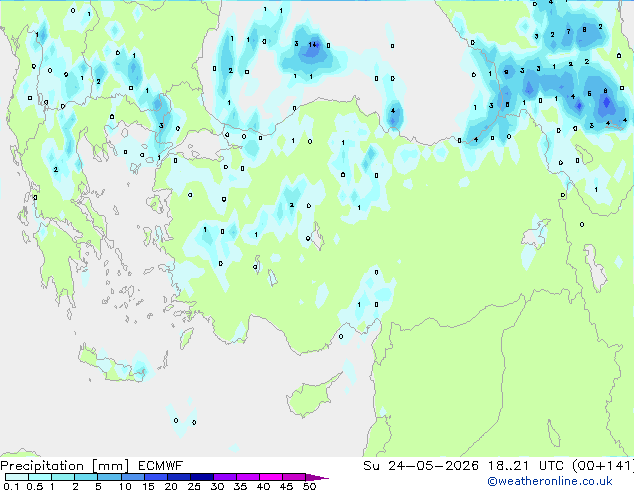Viewport: 634px width, 490px height.
Task: Click the '14' precipitation value on the map
Action: point(313,44)
